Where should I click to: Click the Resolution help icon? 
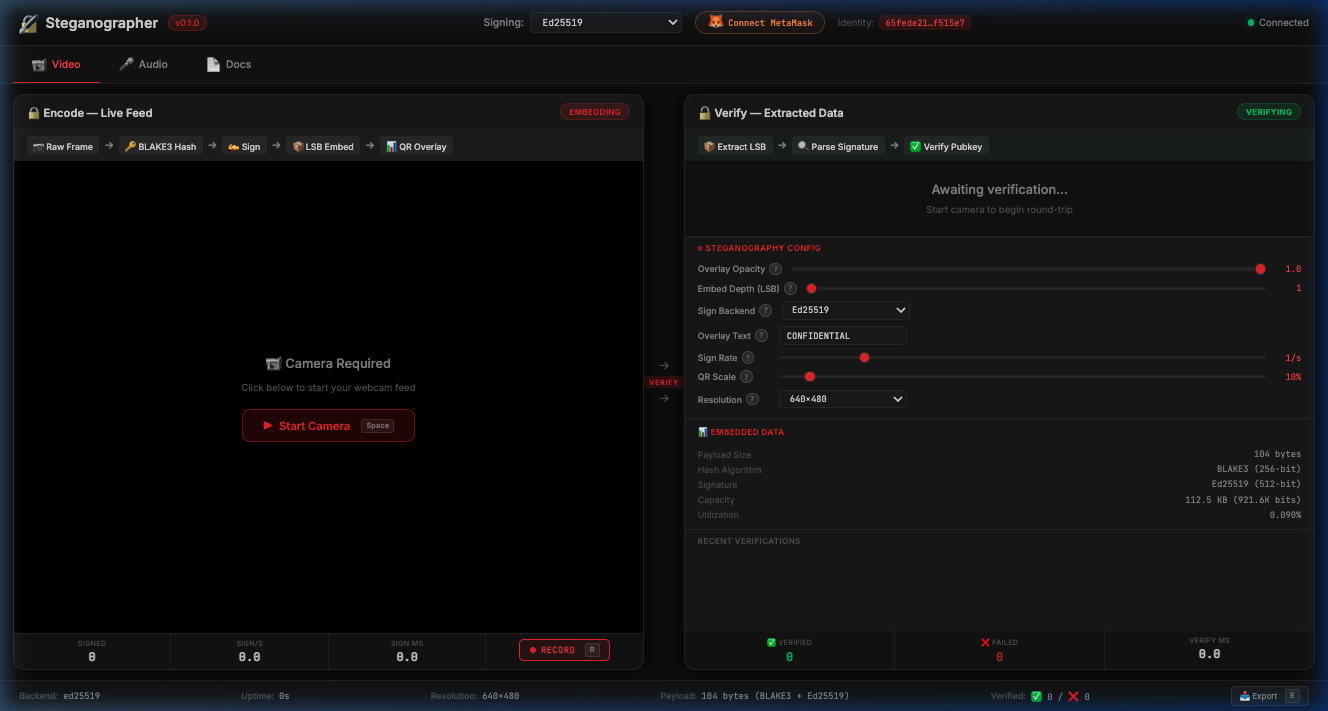[x=753, y=399]
